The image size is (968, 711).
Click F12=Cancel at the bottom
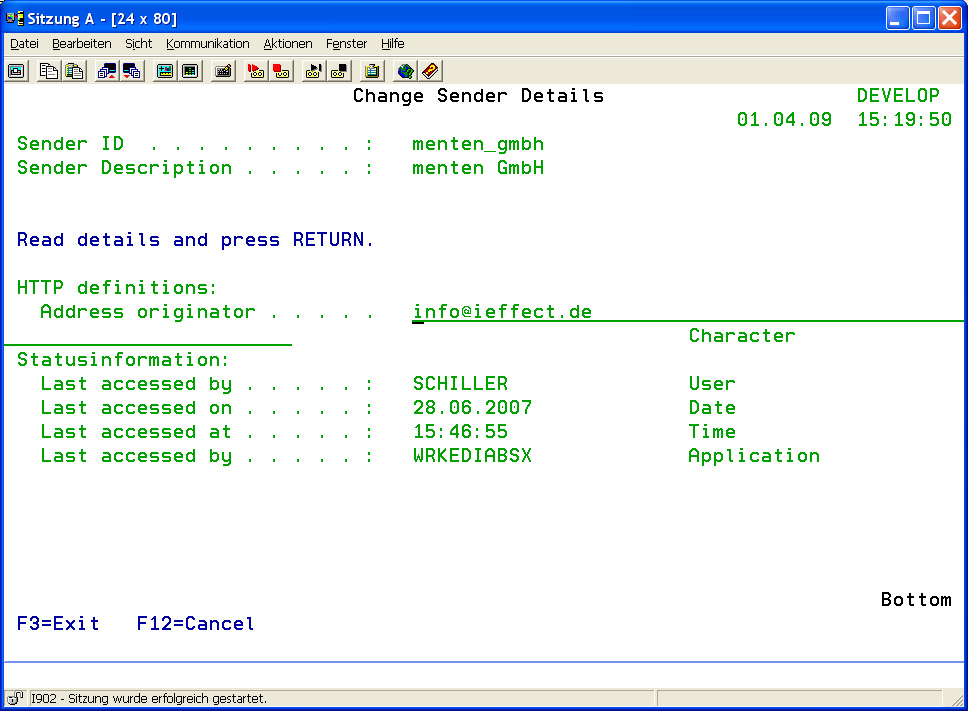[x=195, y=624]
